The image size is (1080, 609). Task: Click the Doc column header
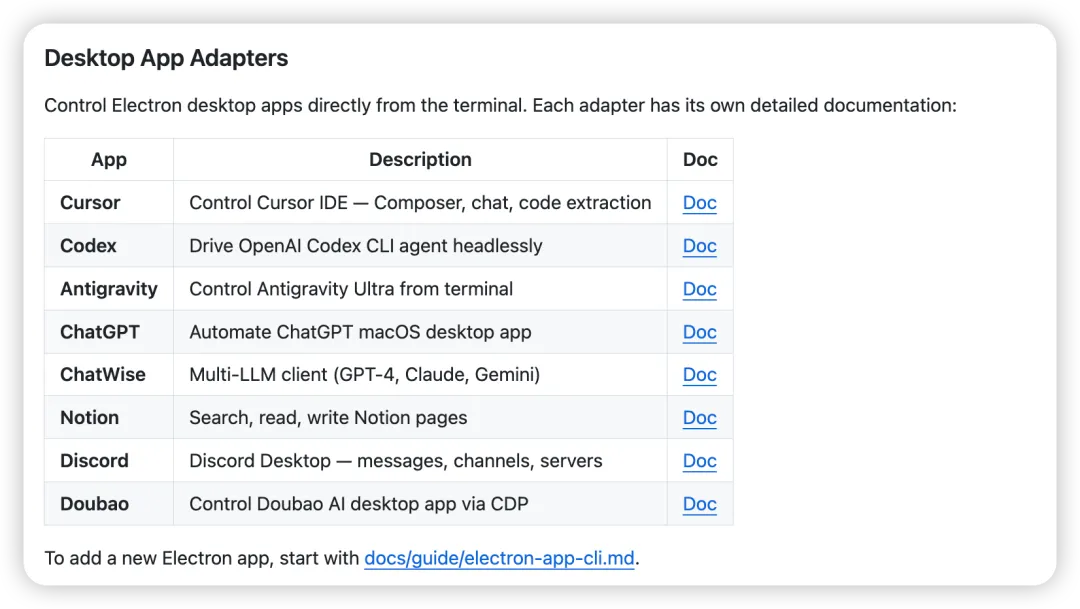point(700,160)
